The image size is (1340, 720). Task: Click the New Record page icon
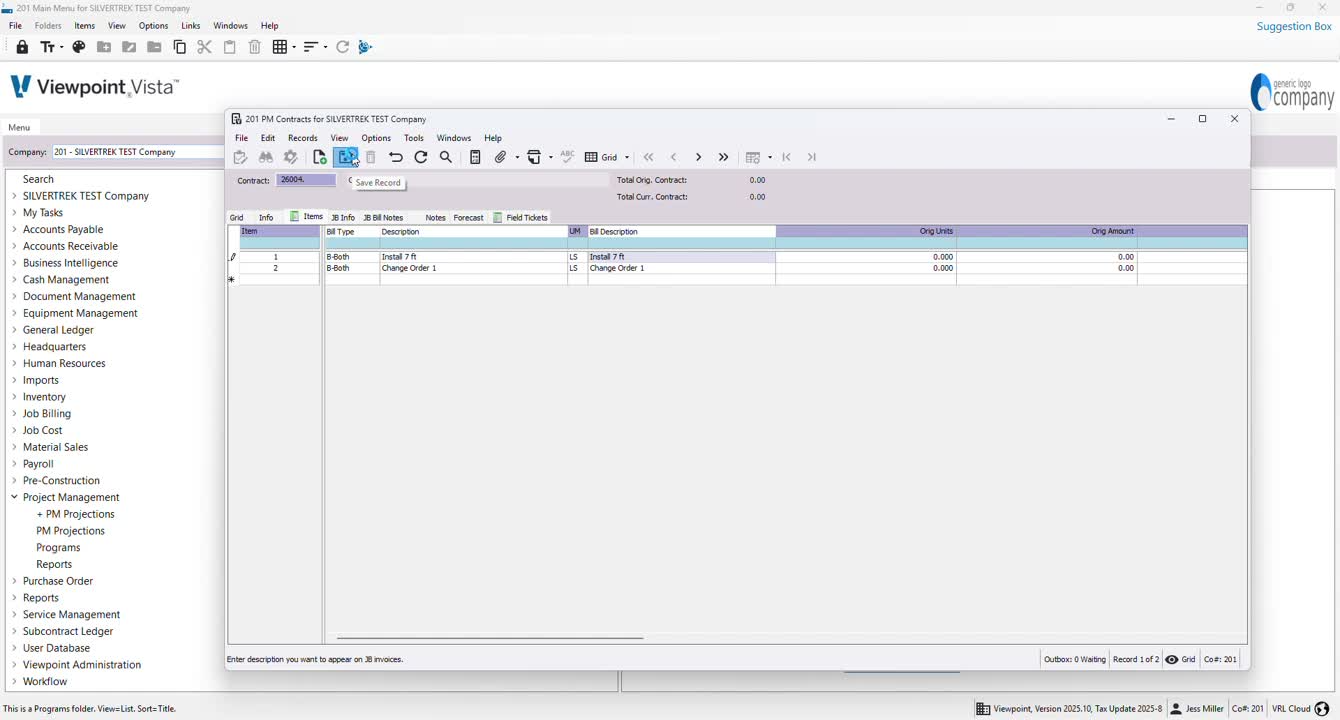[x=320, y=157]
